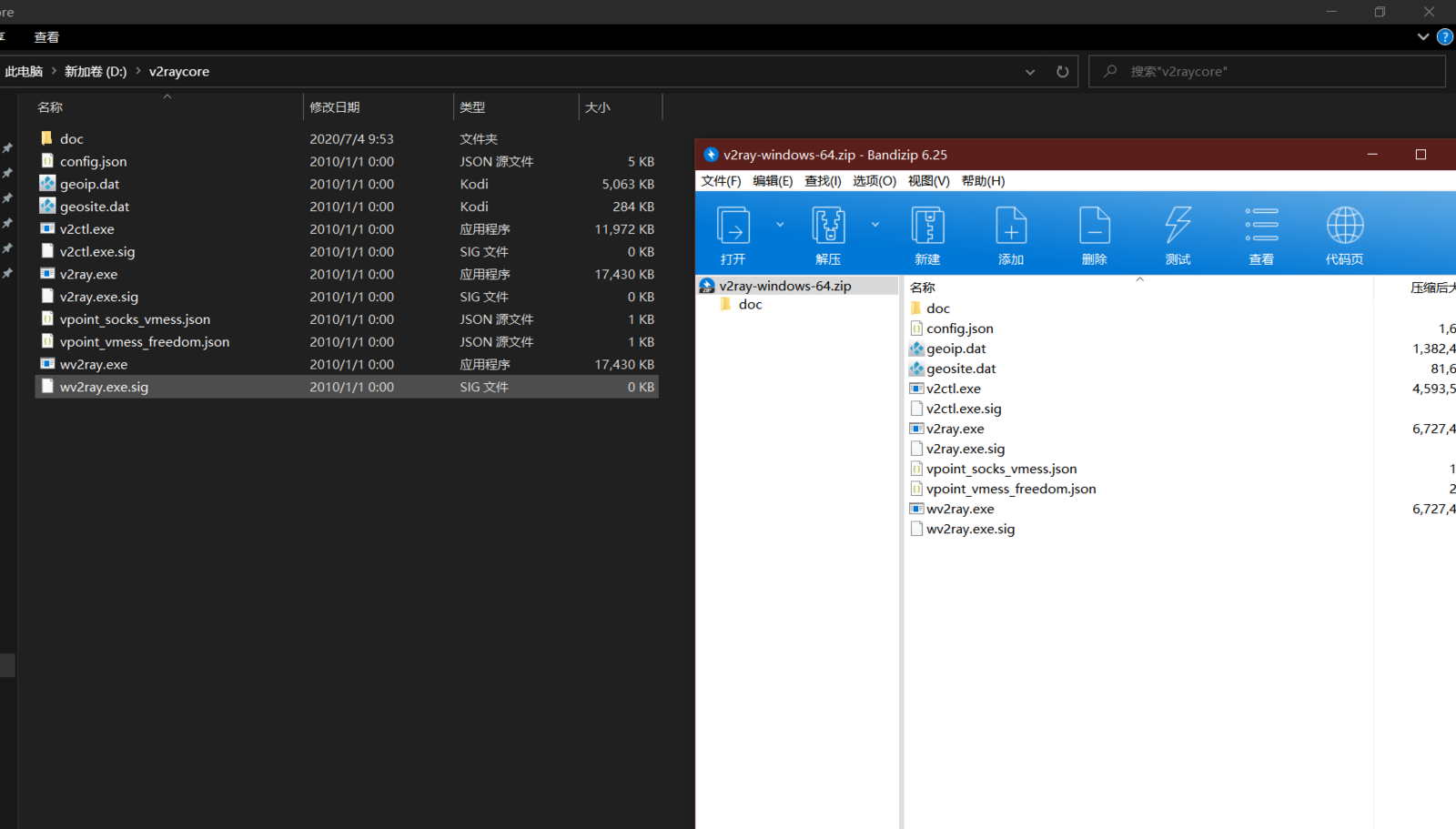Expand the Explorer ribbon with the chevron

point(1422,37)
